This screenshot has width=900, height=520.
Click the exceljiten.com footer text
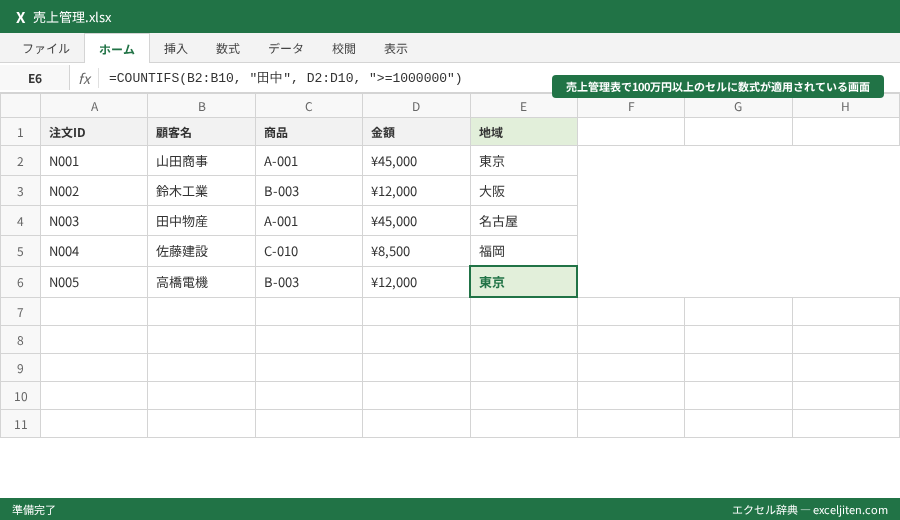coord(850,510)
